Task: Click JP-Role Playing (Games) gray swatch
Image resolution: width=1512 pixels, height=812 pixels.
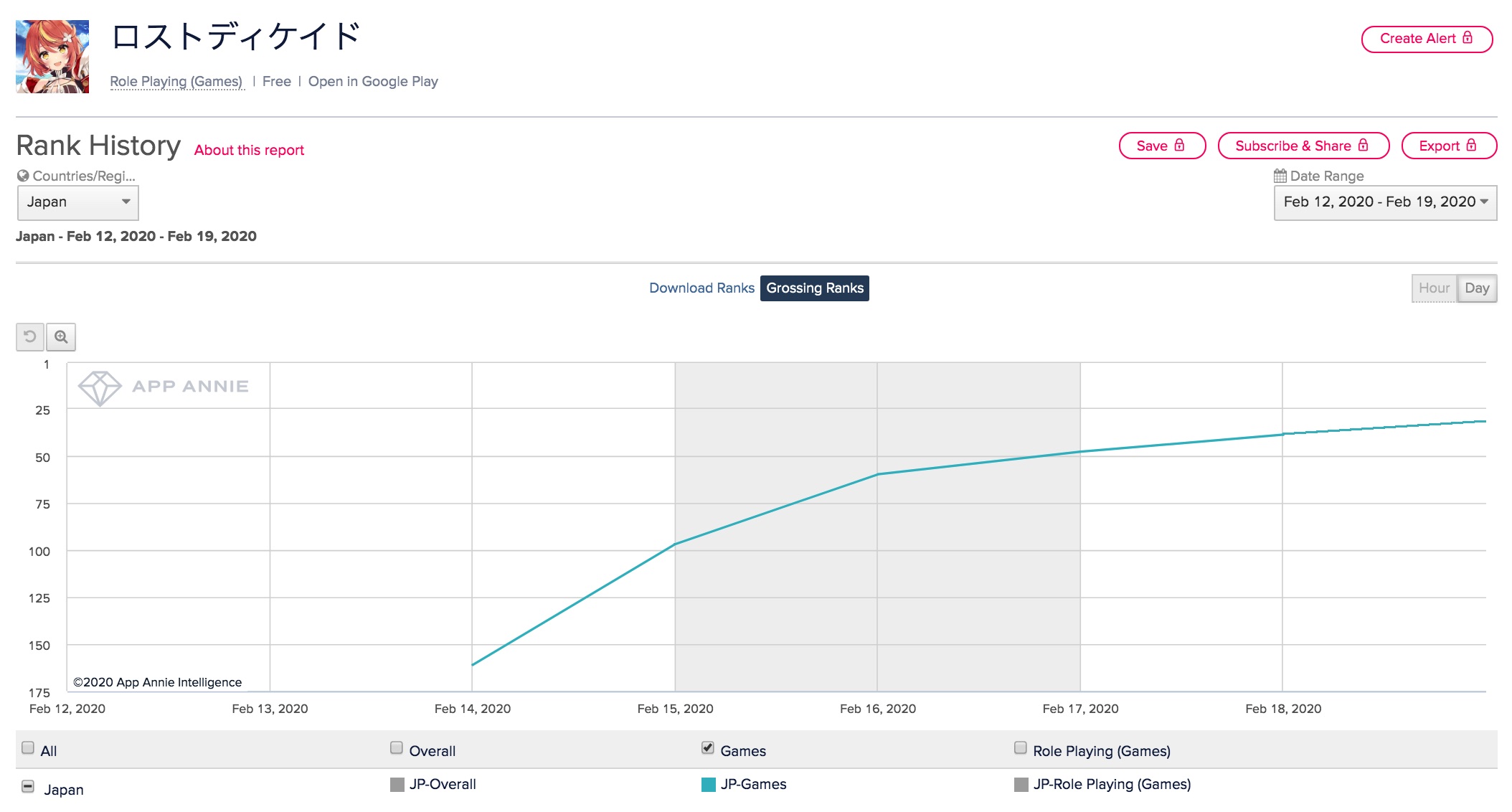Action: pos(1021,785)
